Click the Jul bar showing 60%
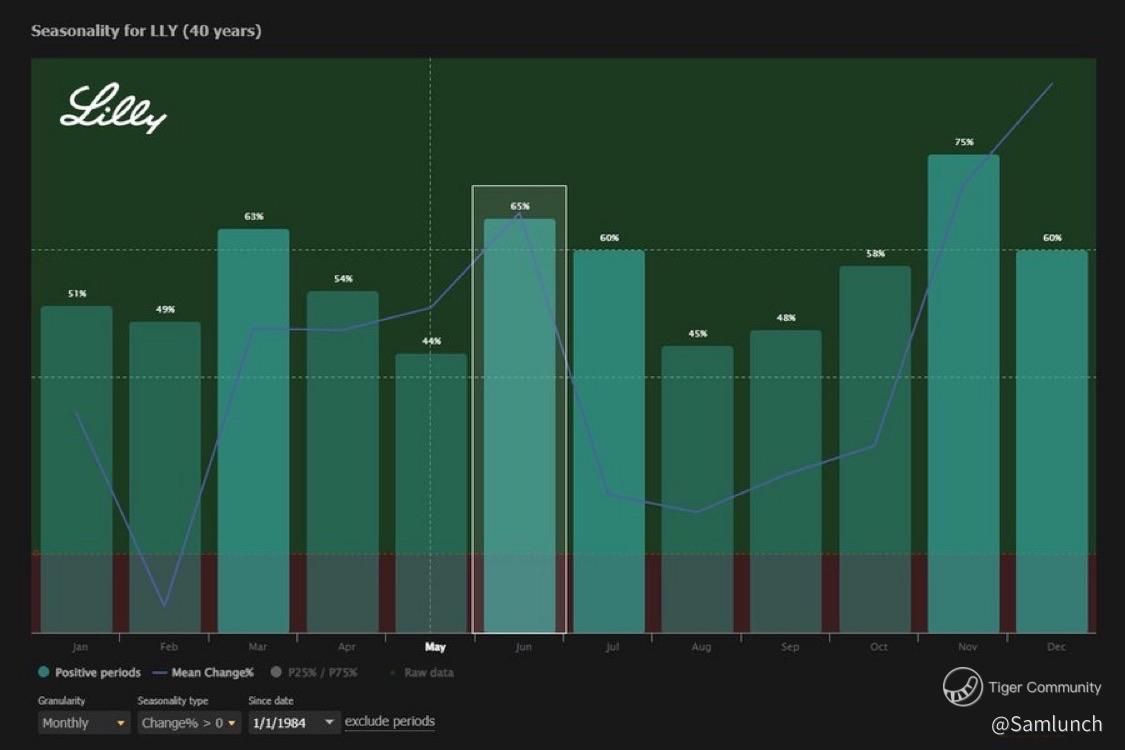The width and height of the screenshot is (1125, 750). click(609, 441)
